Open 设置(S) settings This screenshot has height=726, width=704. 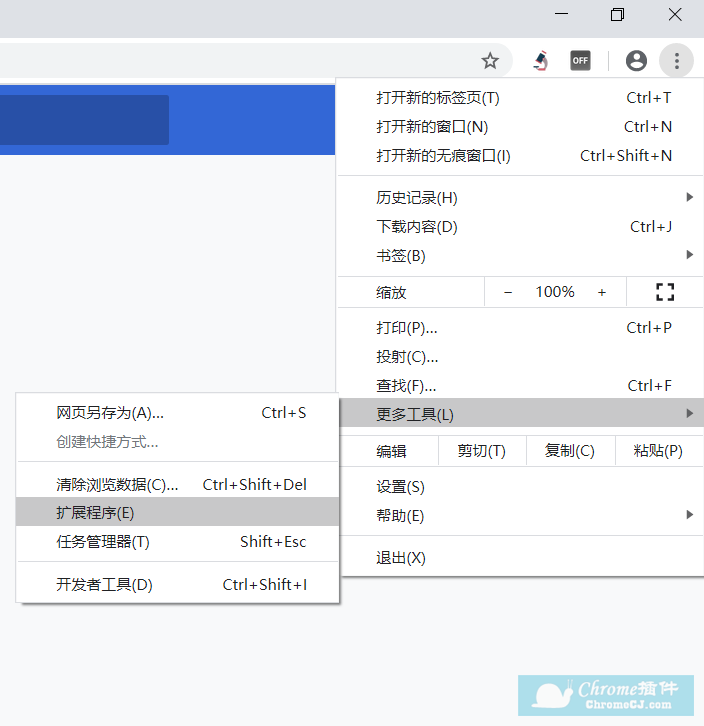coord(521,487)
